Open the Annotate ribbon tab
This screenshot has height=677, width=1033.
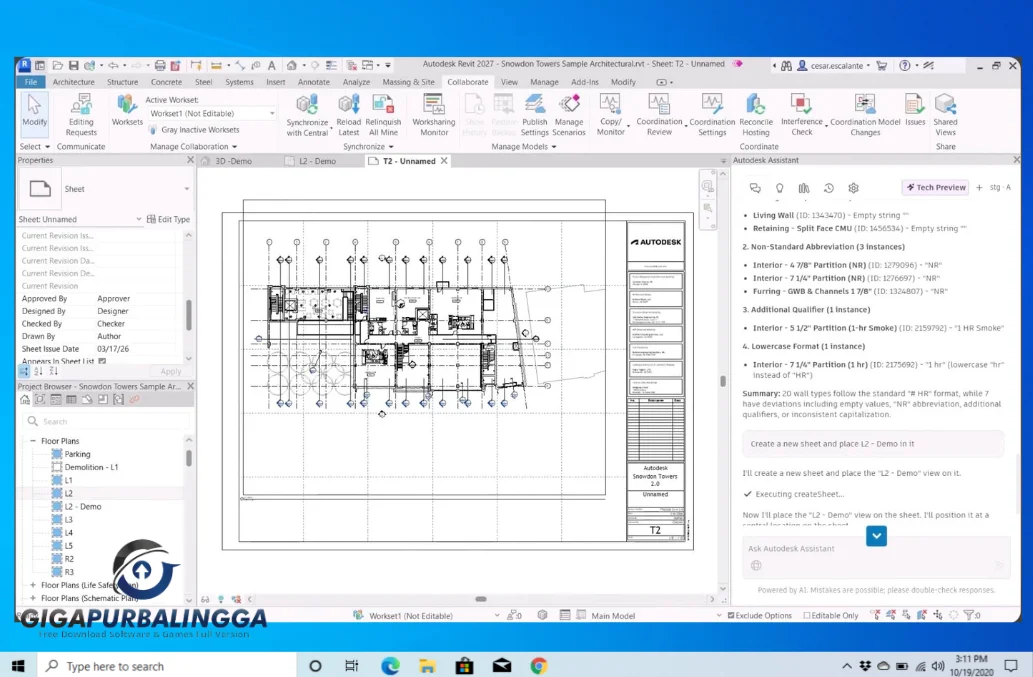click(x=314, y=82)
